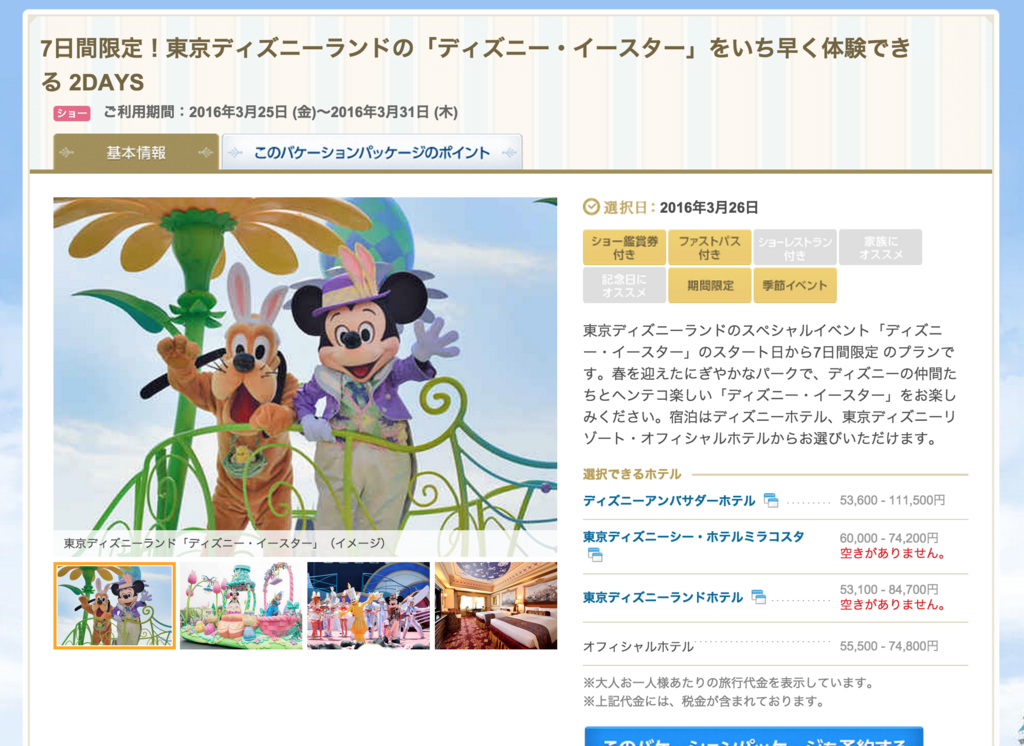Switch to このバケーションパッケージのポイント tab
Viewport: 1024px width, 746px height.
pos(372,152)
